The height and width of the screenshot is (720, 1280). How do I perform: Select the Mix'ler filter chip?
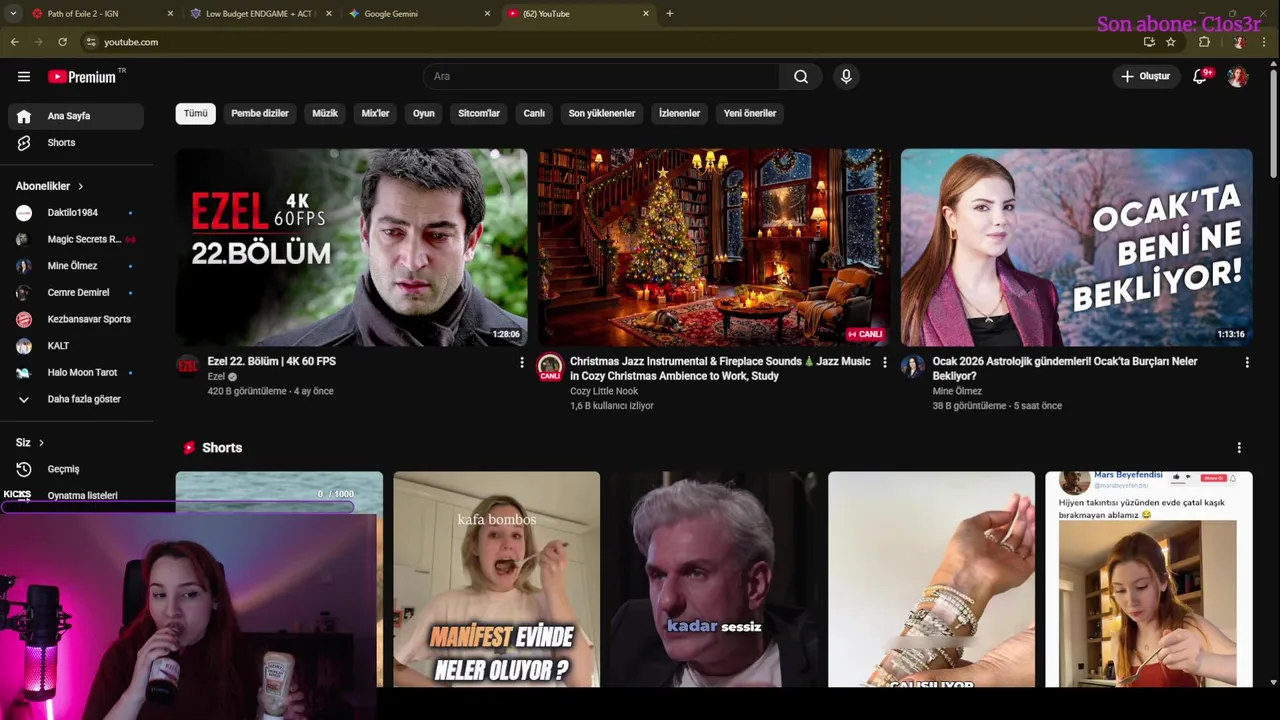click(x=375, y=113)
